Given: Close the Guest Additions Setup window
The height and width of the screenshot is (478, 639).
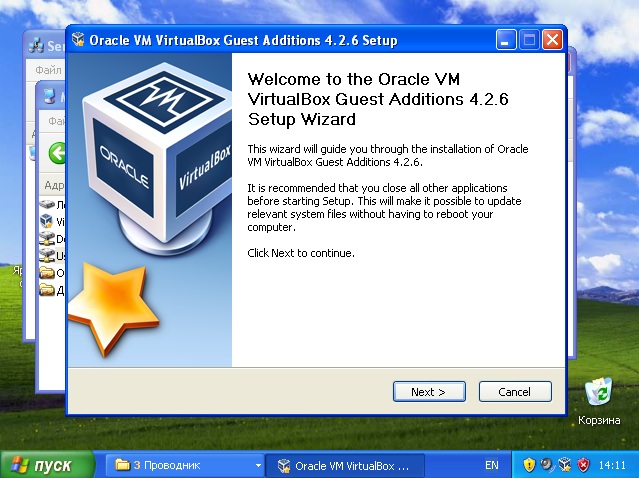Looking at the screenshot, I should click(552, 40).
